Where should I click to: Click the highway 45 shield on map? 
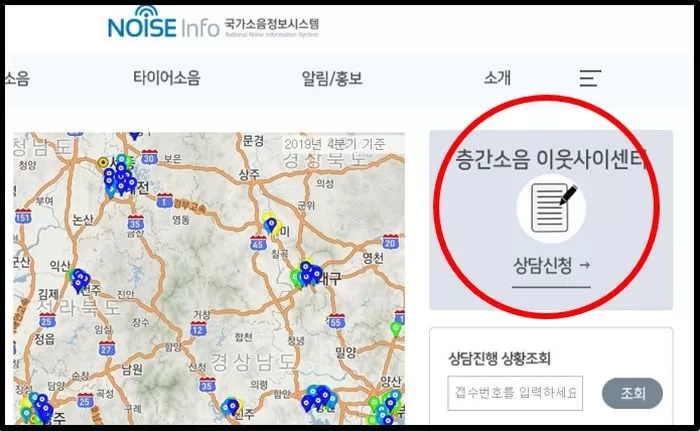[258, 243]
